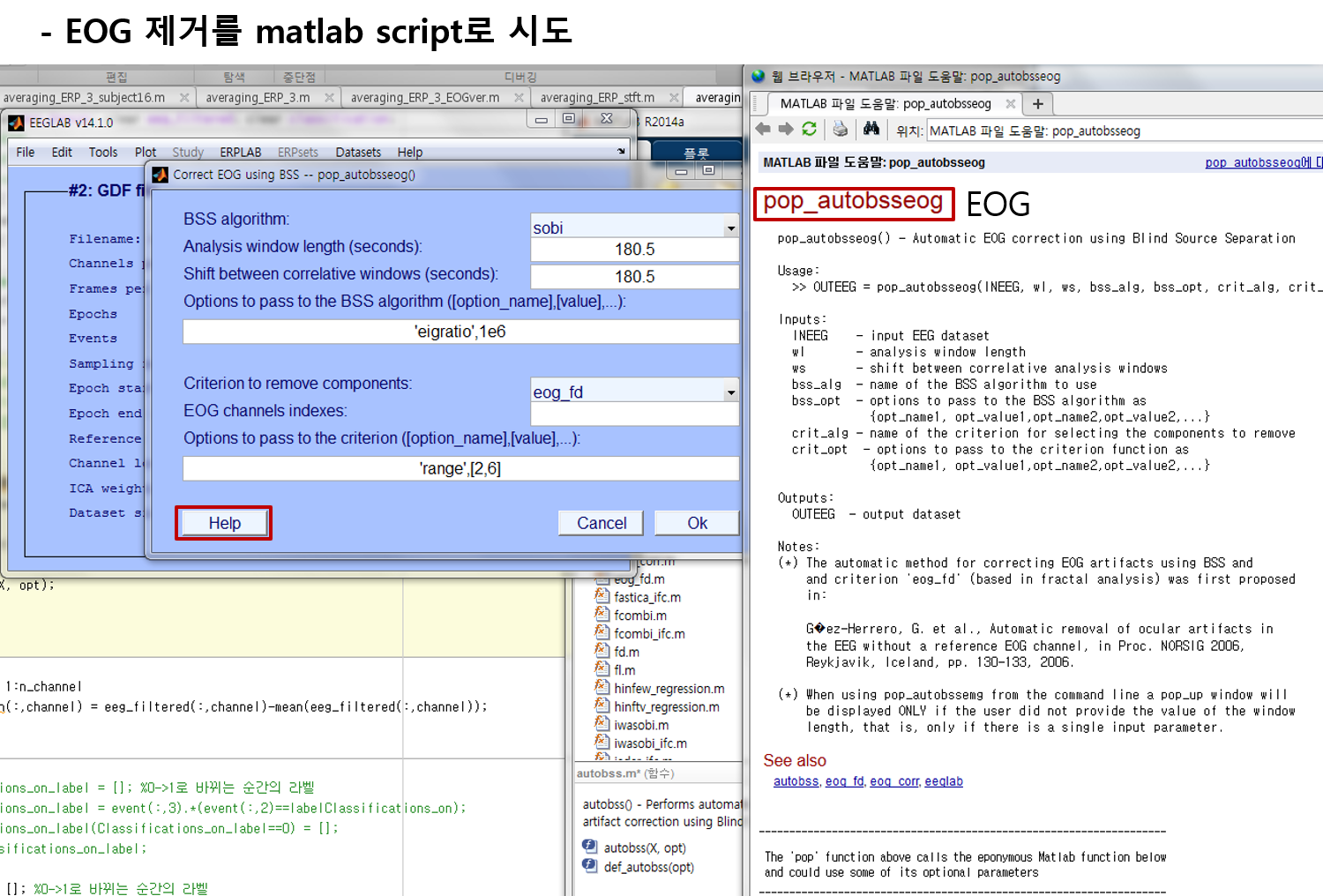Viewport: 1323px width, 896px height.
Task: Click autobss(X, opt) function icon
Action: tap(590, 847)
